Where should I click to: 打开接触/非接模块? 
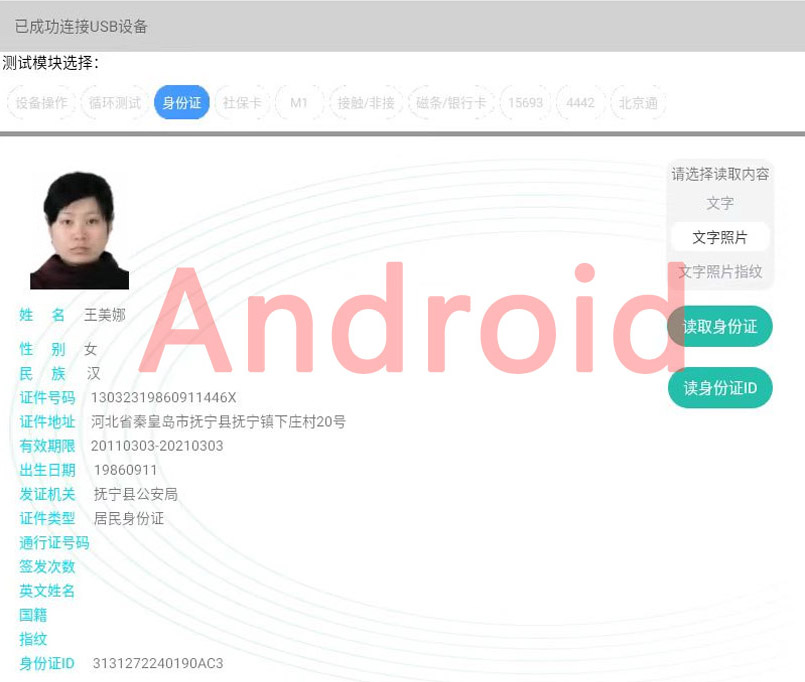point(365,103)
